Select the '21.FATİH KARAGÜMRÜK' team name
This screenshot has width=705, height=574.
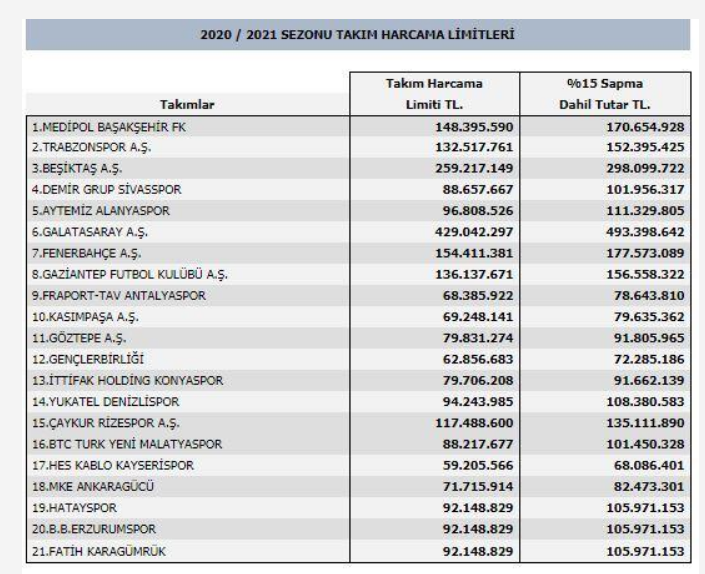[98, 551]
